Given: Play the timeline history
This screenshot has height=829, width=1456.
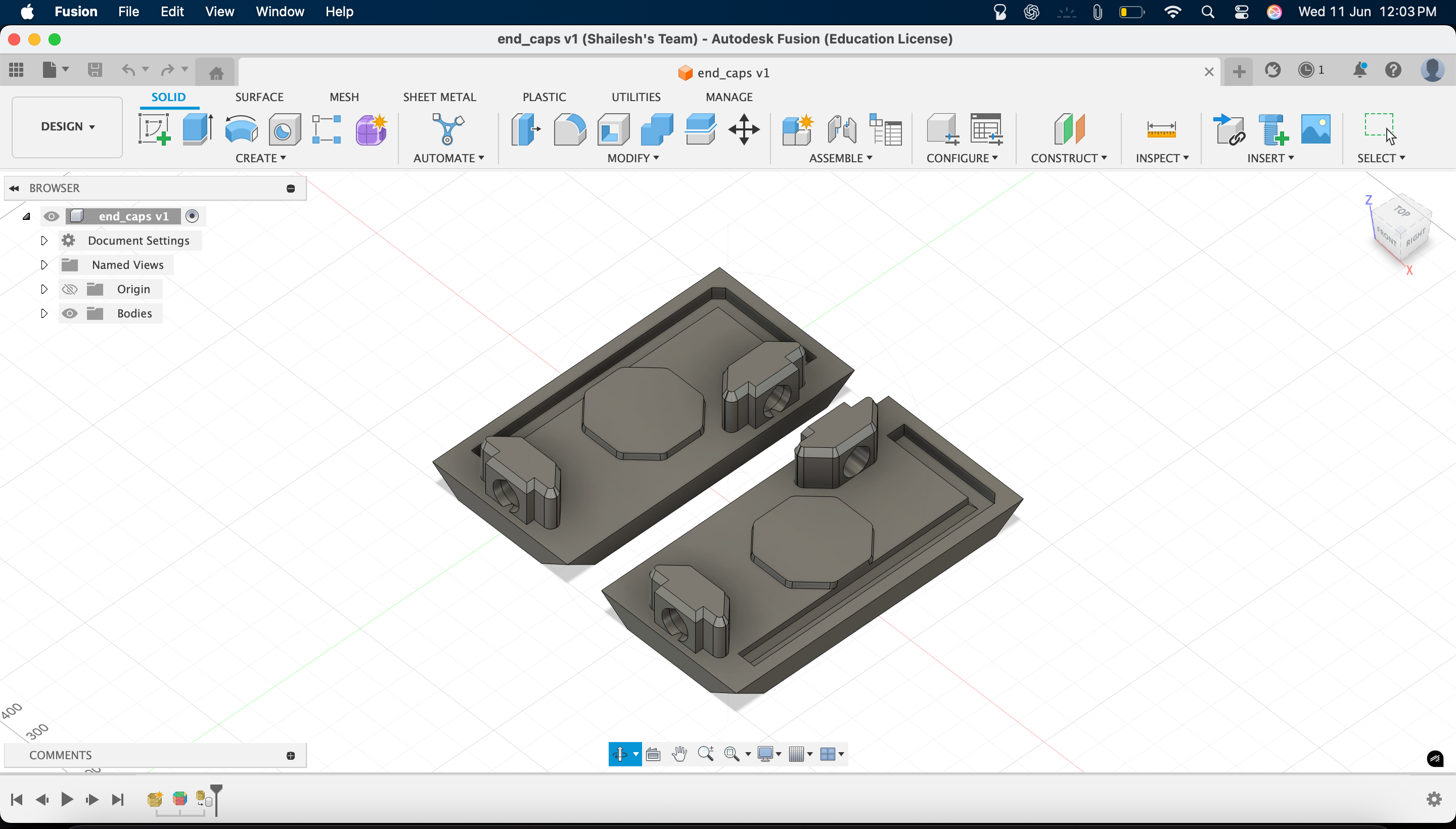Looking at the screenshot, I should [67, 799].
